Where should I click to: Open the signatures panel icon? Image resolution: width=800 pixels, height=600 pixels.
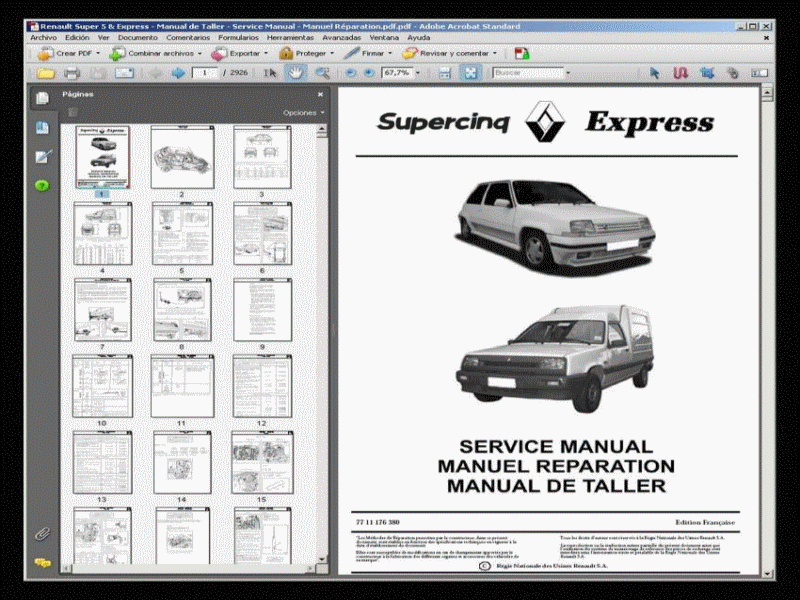coord(42,157)
